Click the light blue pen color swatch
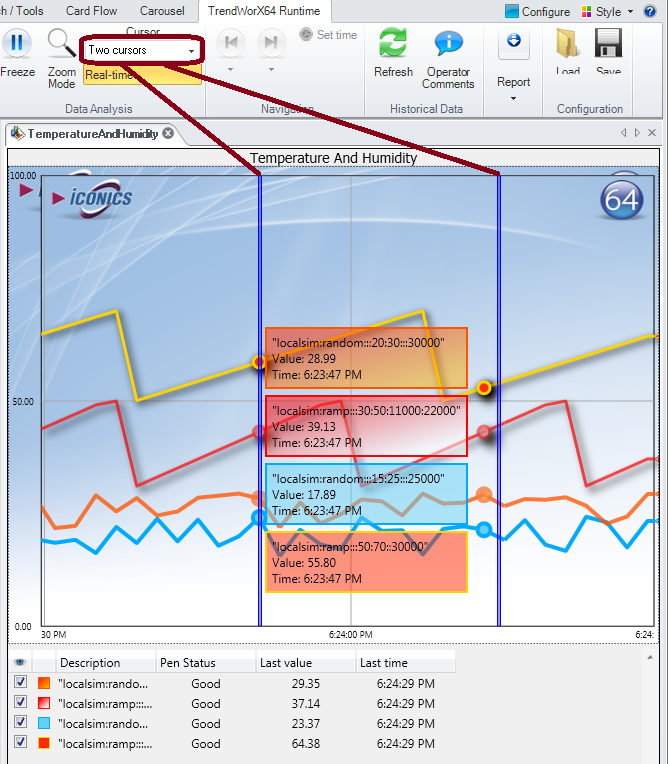 [x=44, y=724]
